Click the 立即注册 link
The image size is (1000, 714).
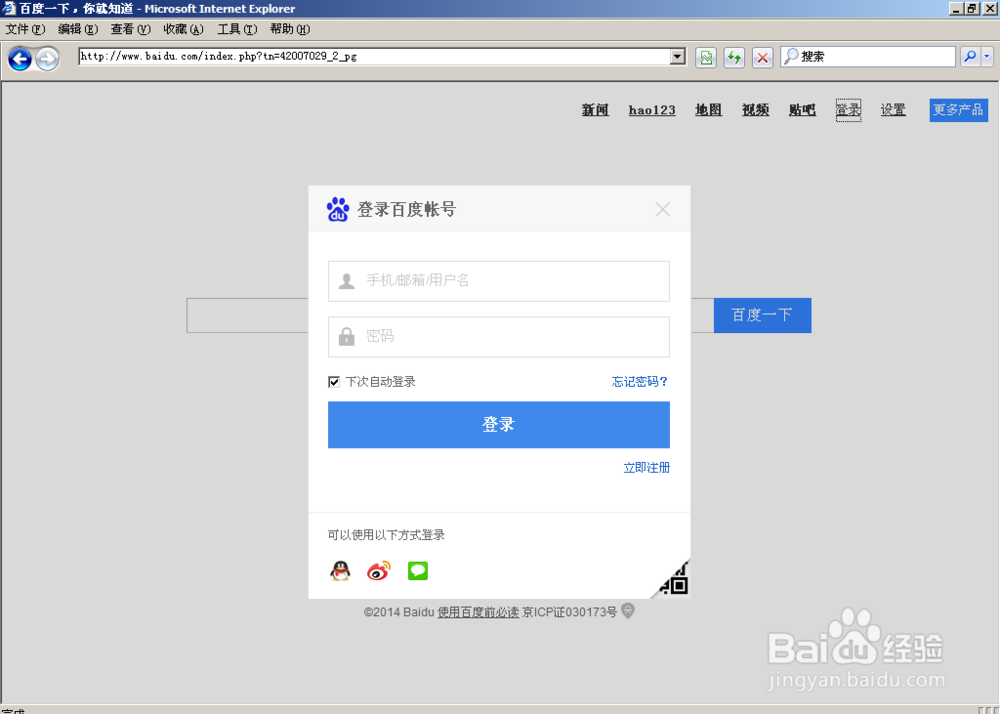click(647, 468)
